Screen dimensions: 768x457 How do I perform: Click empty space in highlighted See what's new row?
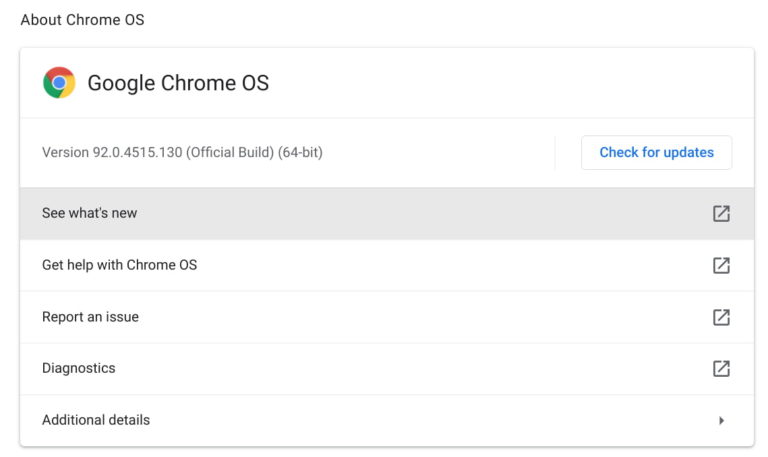pyautogui.click(x=421, y=214)
